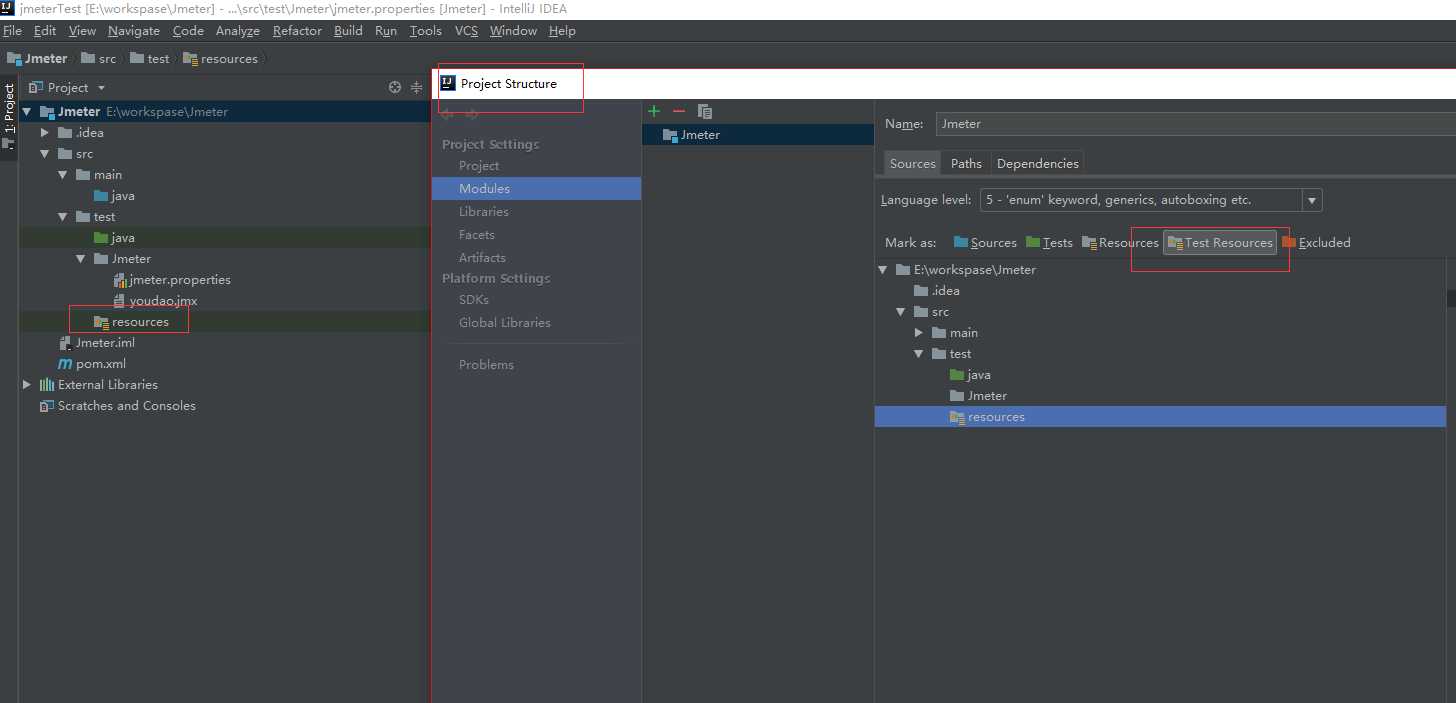Click the module Name input field
Viewport: 1456px width, 703px height.
1195,124
